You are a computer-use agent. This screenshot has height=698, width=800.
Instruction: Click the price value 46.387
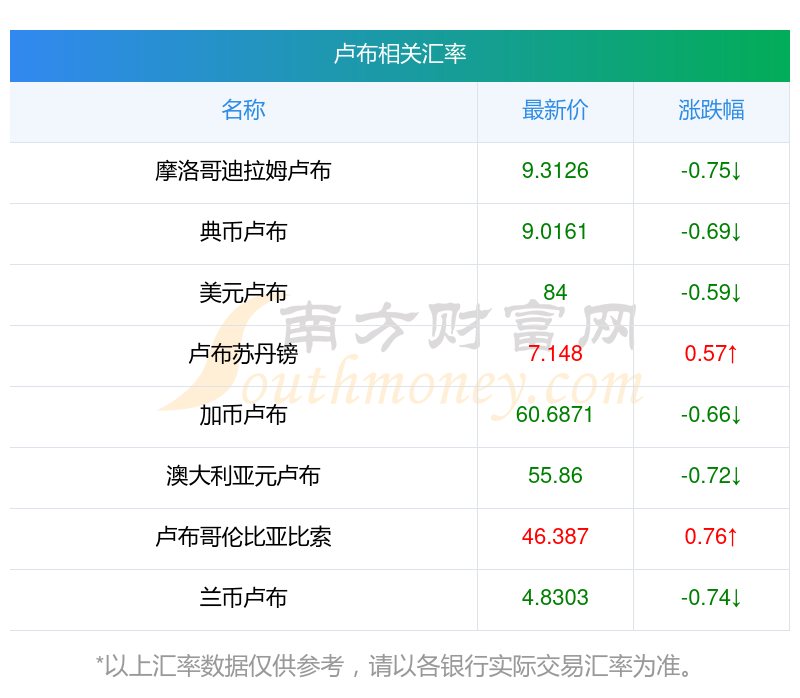[x=555, y=537]
